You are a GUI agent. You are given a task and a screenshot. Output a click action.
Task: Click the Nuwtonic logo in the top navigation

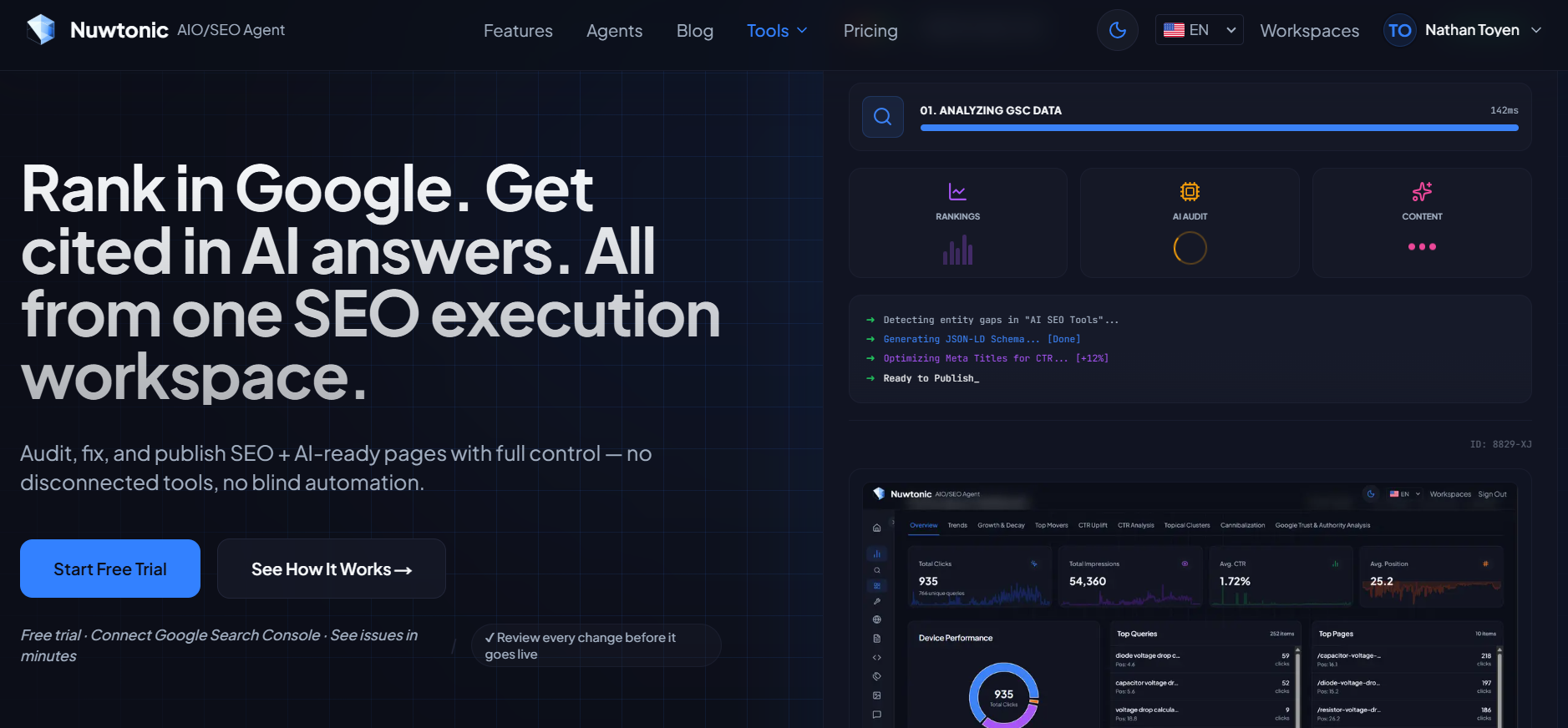(40, 30)
